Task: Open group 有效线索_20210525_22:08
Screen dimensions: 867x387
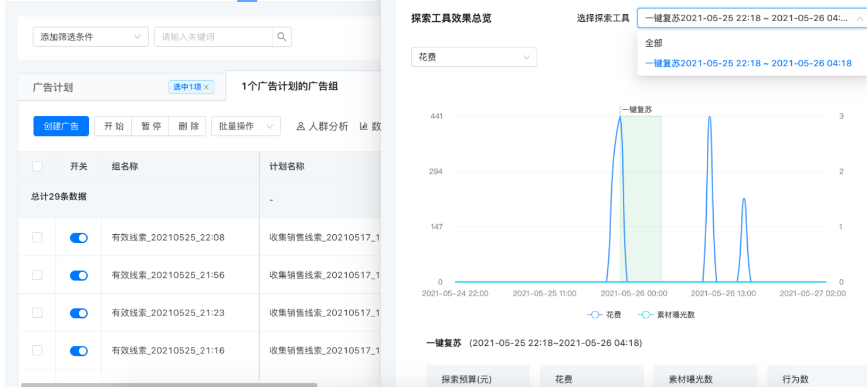Action: (x=168, y=238)
